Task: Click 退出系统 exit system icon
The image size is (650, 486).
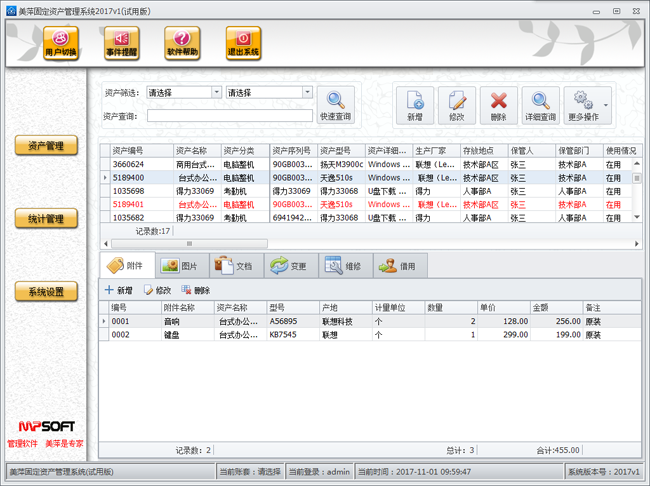Action: point(243,43)
